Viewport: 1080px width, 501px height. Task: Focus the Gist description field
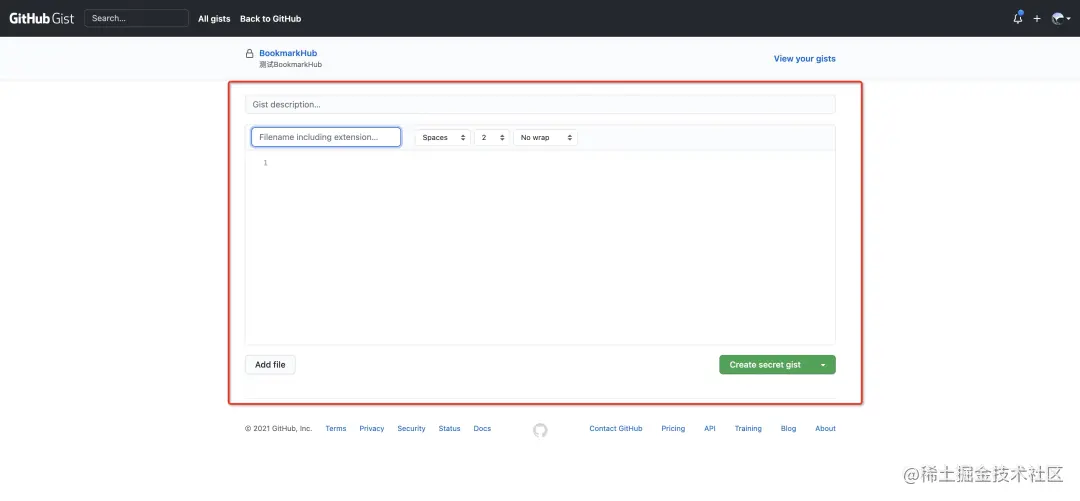tap(540, 105)
